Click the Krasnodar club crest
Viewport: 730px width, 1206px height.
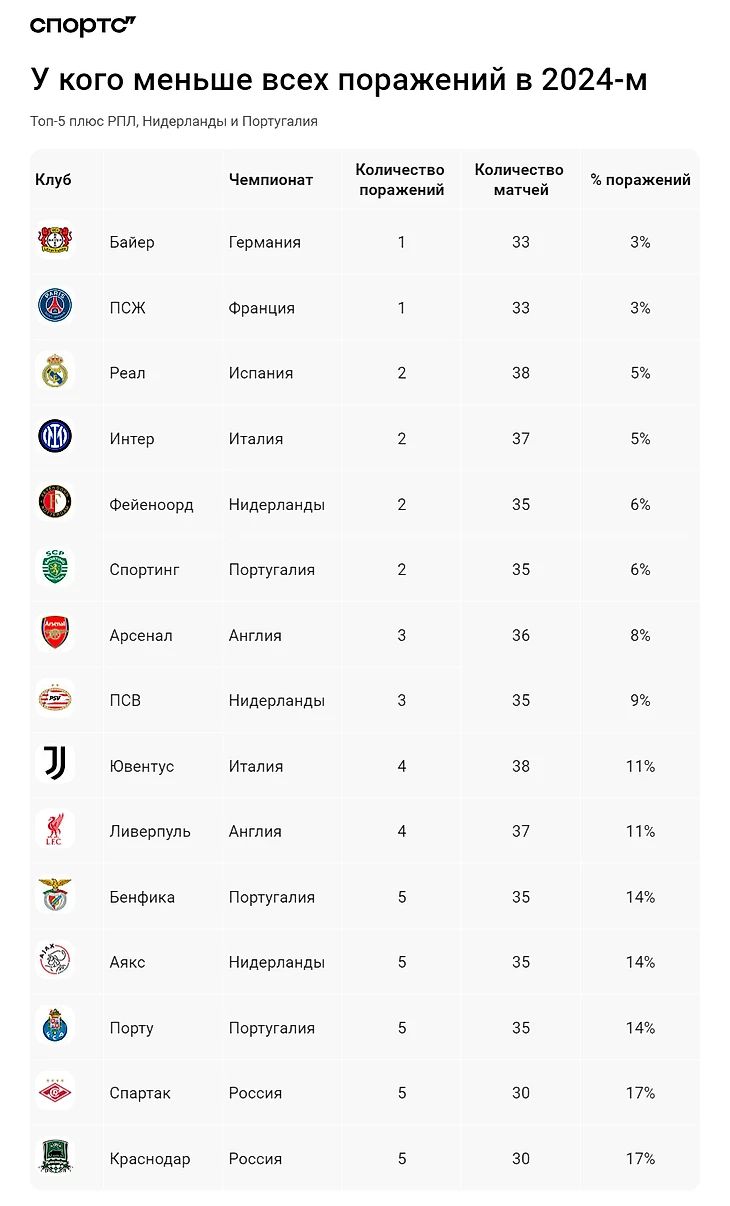[55, 1158]
